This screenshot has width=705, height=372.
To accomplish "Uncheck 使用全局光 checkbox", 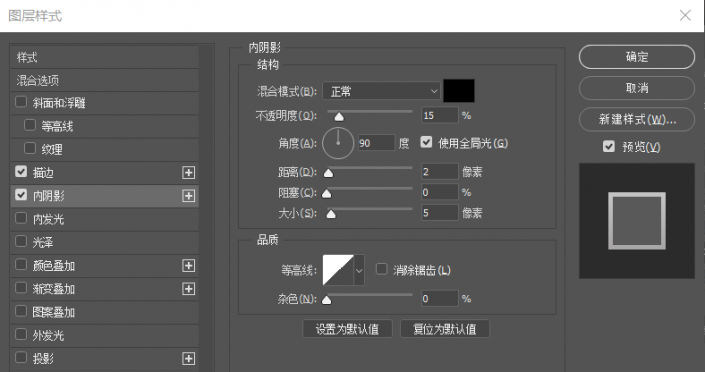I will click(x=426, y=143).
